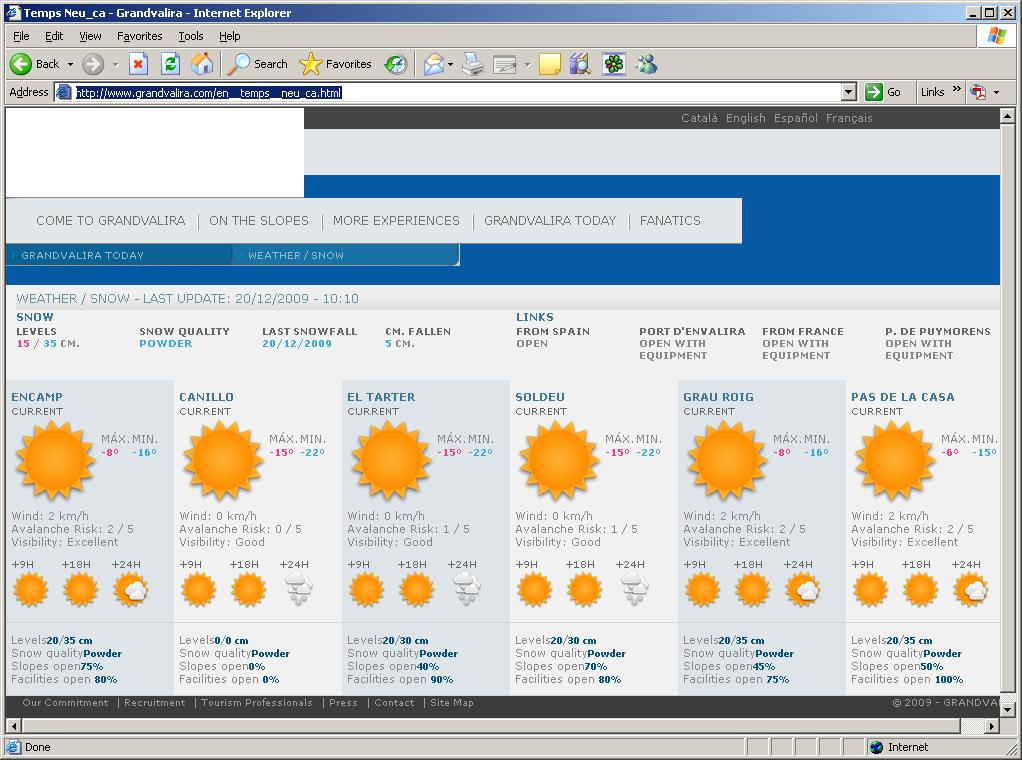Click the Internet zone status indicator
Screen dimensions: 1022x760
pos(899,747)
